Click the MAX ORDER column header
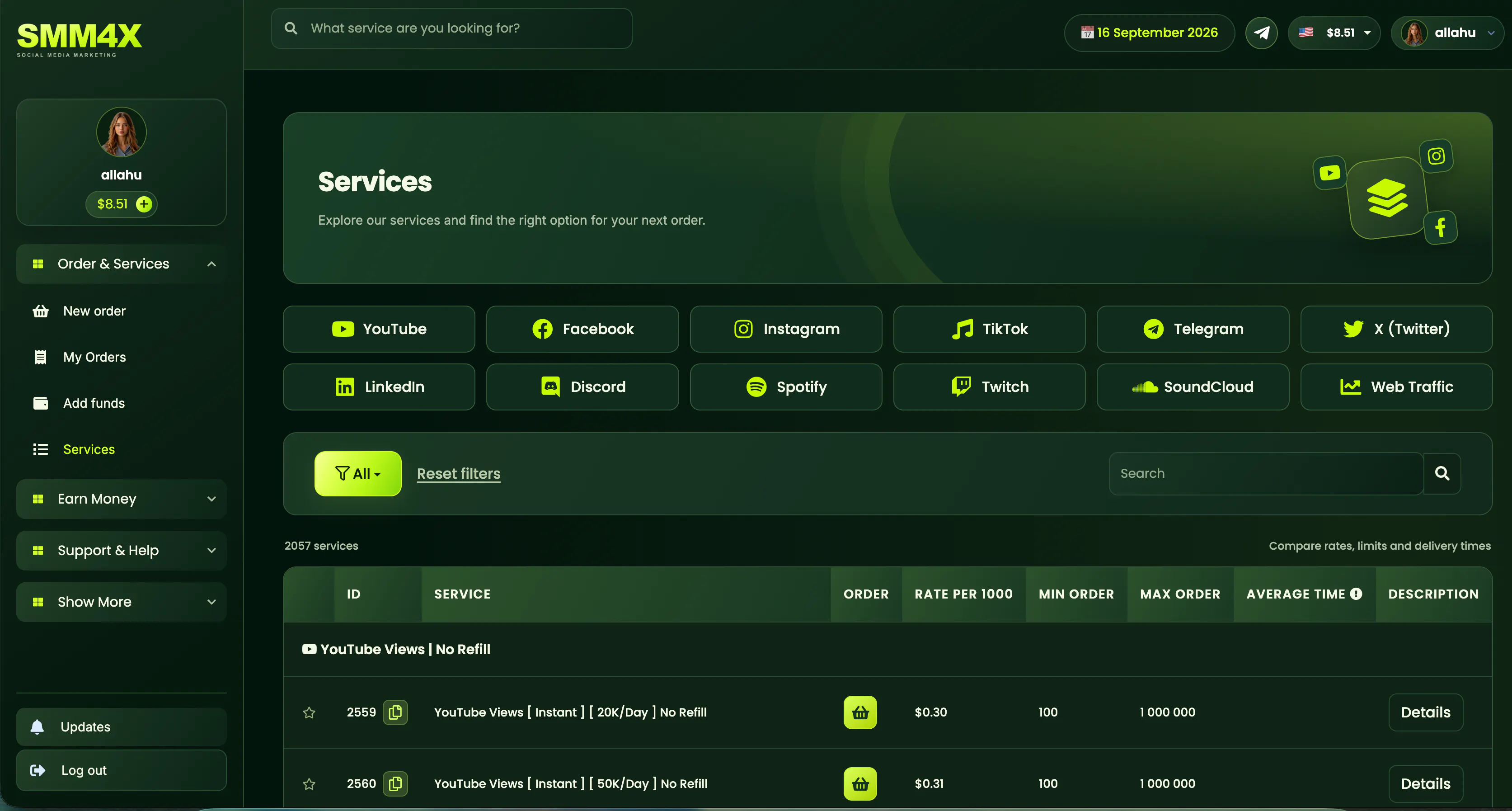Viewport: 1512px width, 811px height. click(1180, 594)
